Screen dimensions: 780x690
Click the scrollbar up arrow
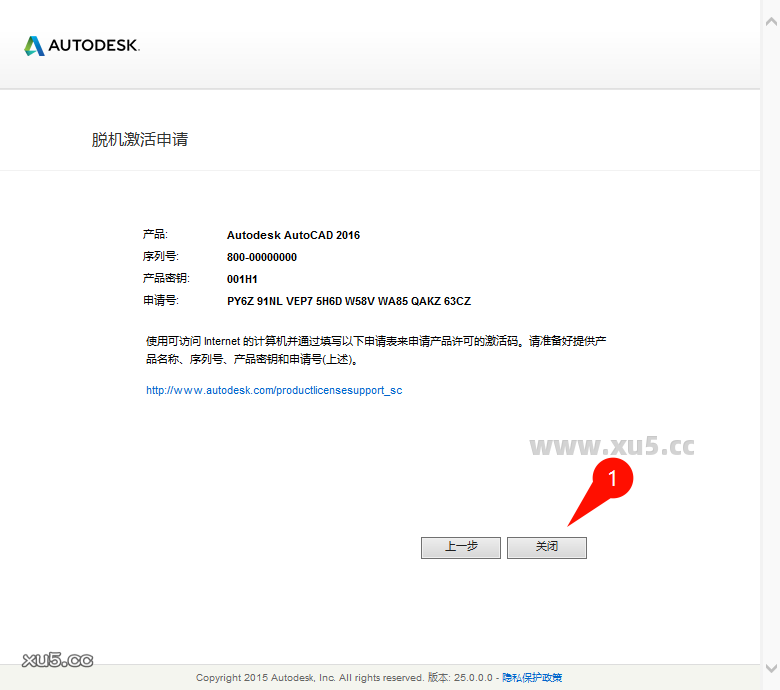(x=770, y=8)
